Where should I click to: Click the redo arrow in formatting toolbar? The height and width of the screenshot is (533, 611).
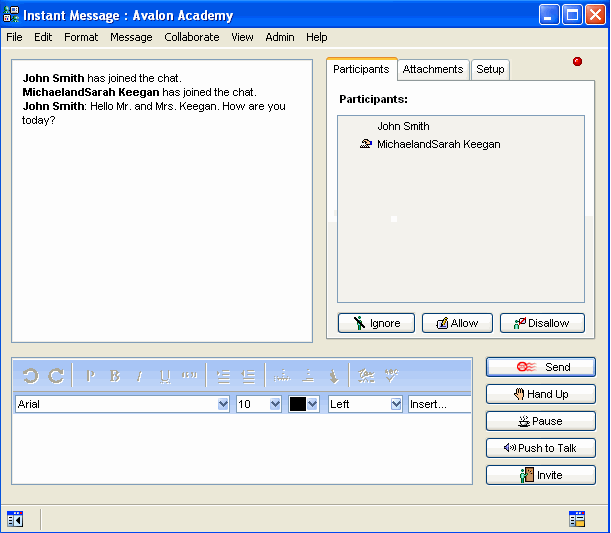coord(56,376)
